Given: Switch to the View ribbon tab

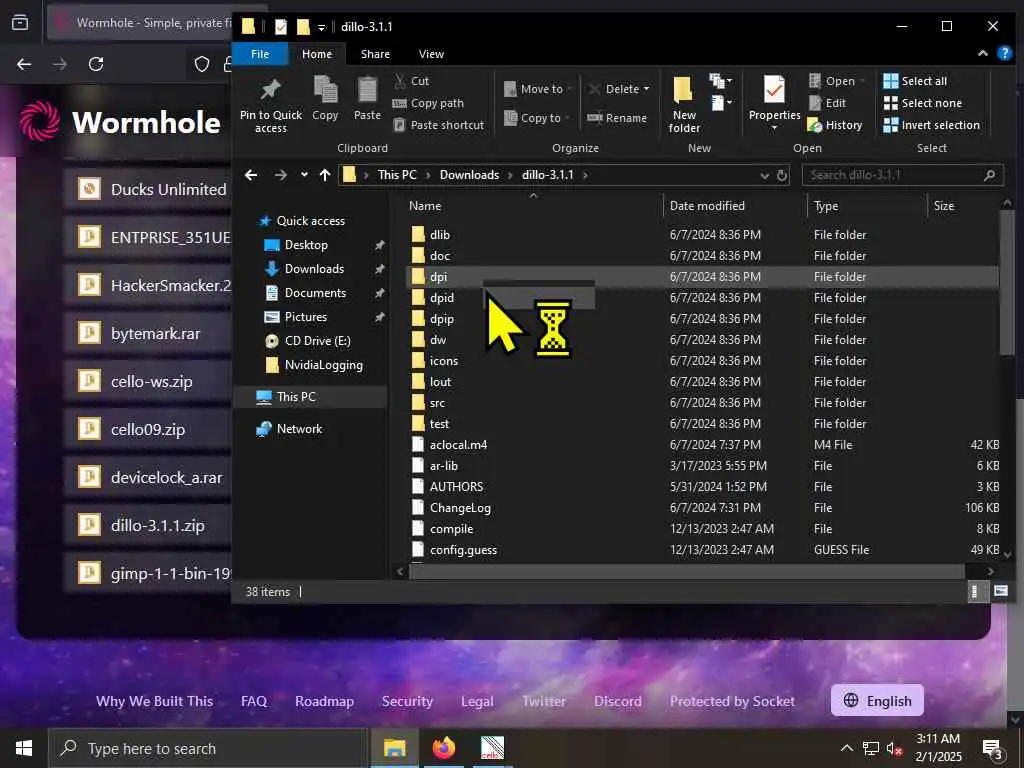Looking at the screenshot, I should 431,54.
